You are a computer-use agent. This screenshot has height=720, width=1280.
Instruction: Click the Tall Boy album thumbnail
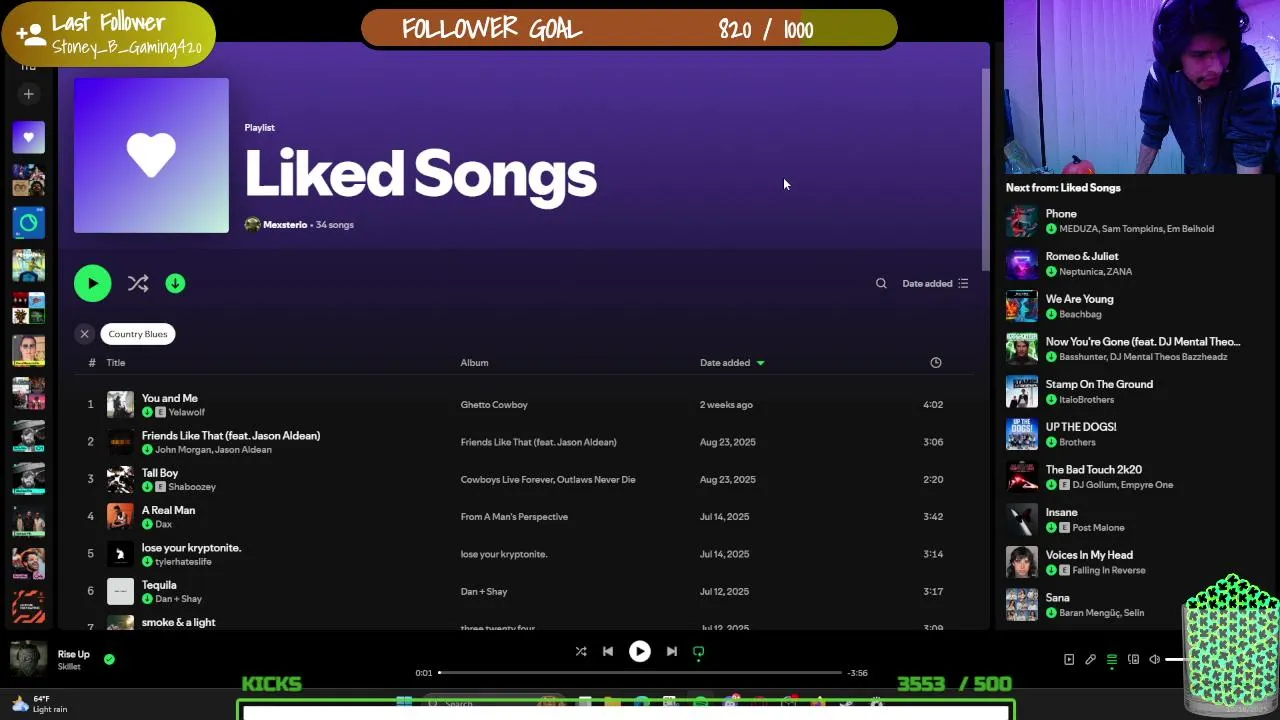coord(120,480)
